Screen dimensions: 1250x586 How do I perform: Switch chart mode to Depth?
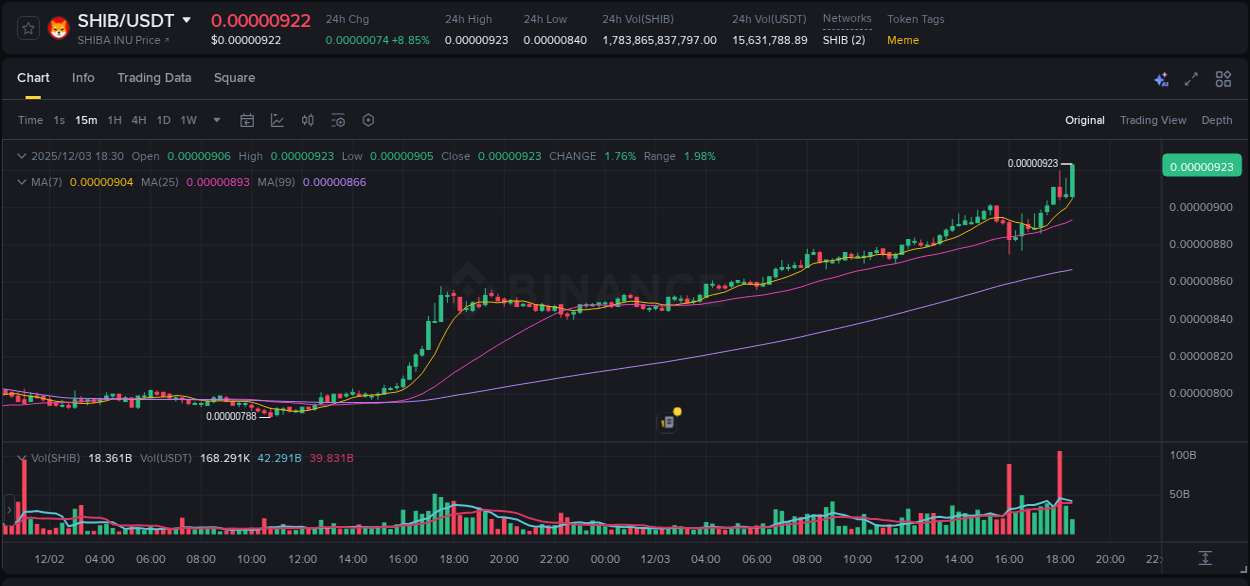[1216, 120]
